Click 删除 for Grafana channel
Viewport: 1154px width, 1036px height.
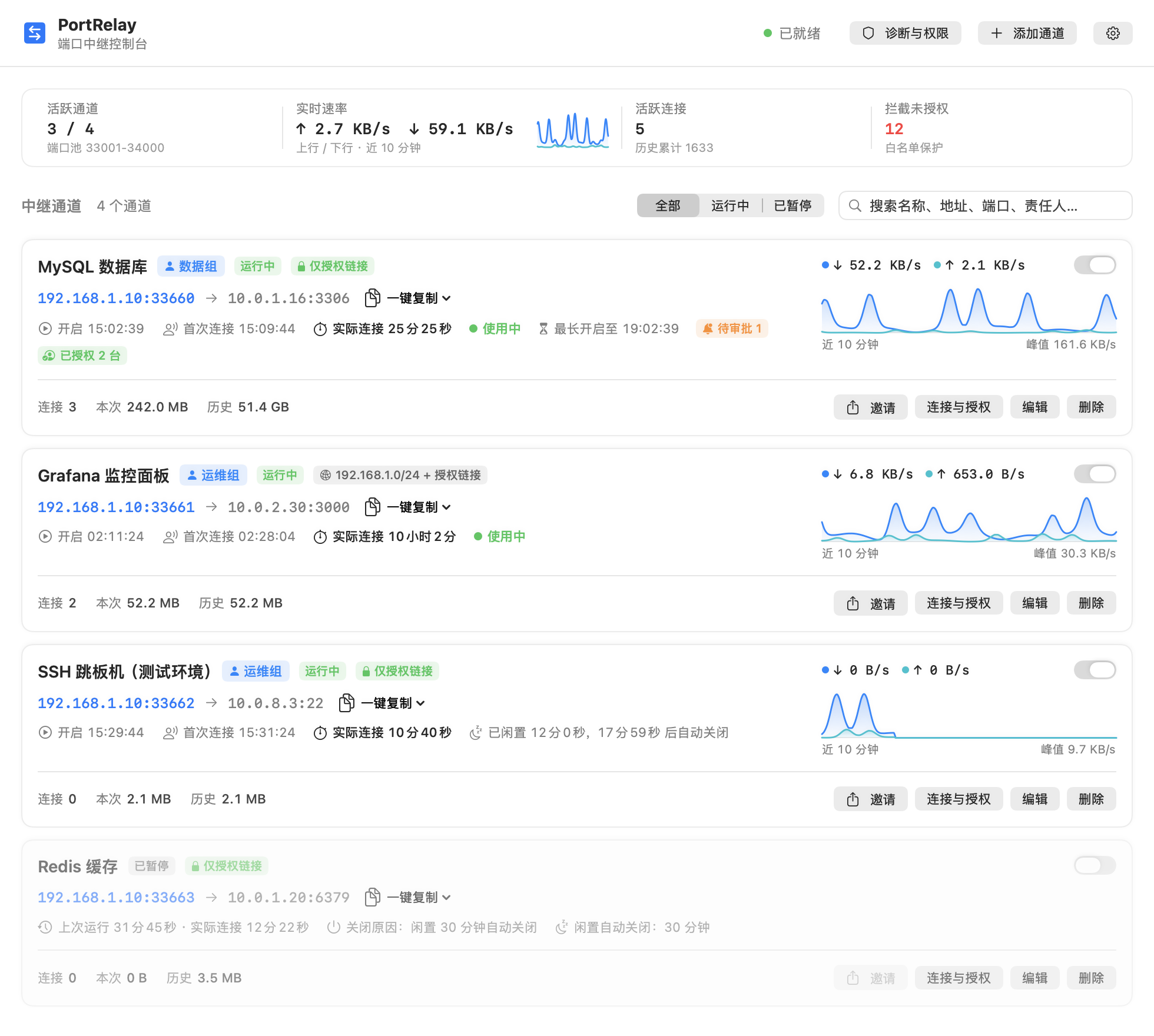click(1091, 603)
